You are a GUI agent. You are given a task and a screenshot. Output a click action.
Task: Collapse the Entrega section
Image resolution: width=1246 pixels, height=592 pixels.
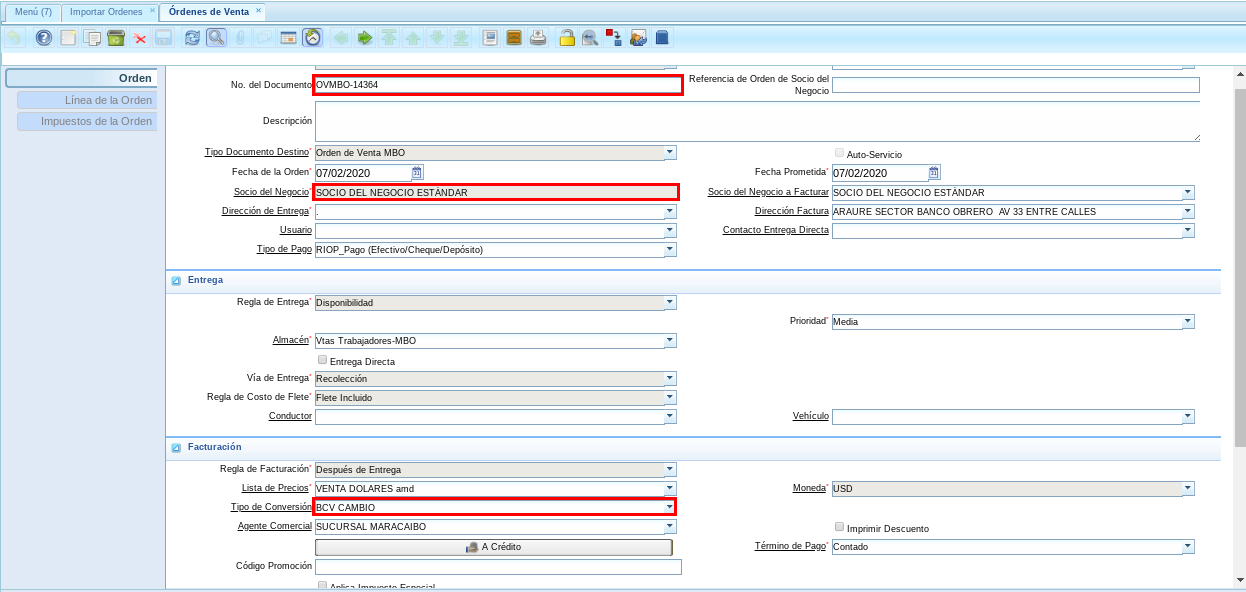coord(176,281)
